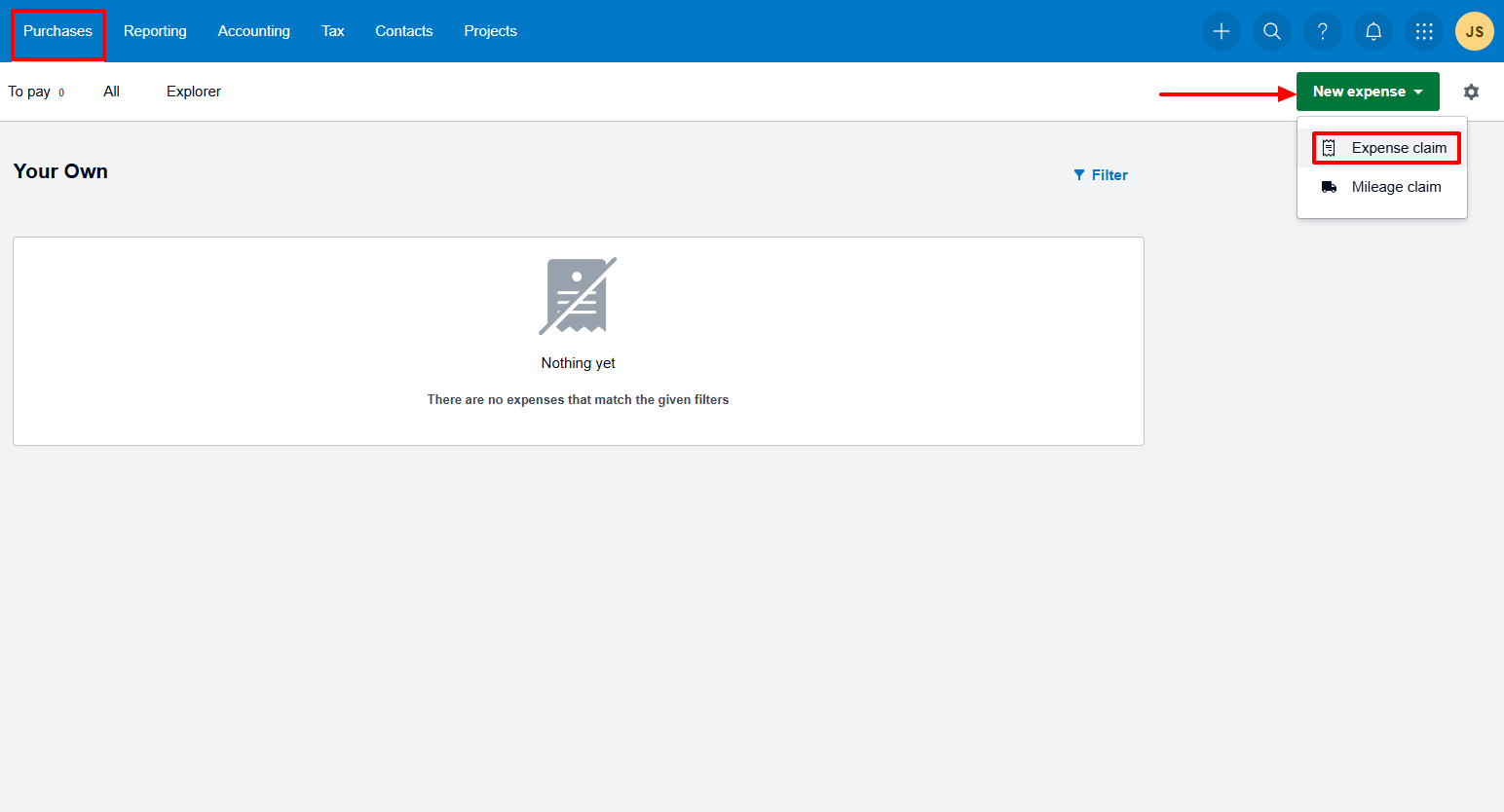Click the search magnifier icon
The height and width of the screenshot is (812, 1504).
tap(1271, 31)
